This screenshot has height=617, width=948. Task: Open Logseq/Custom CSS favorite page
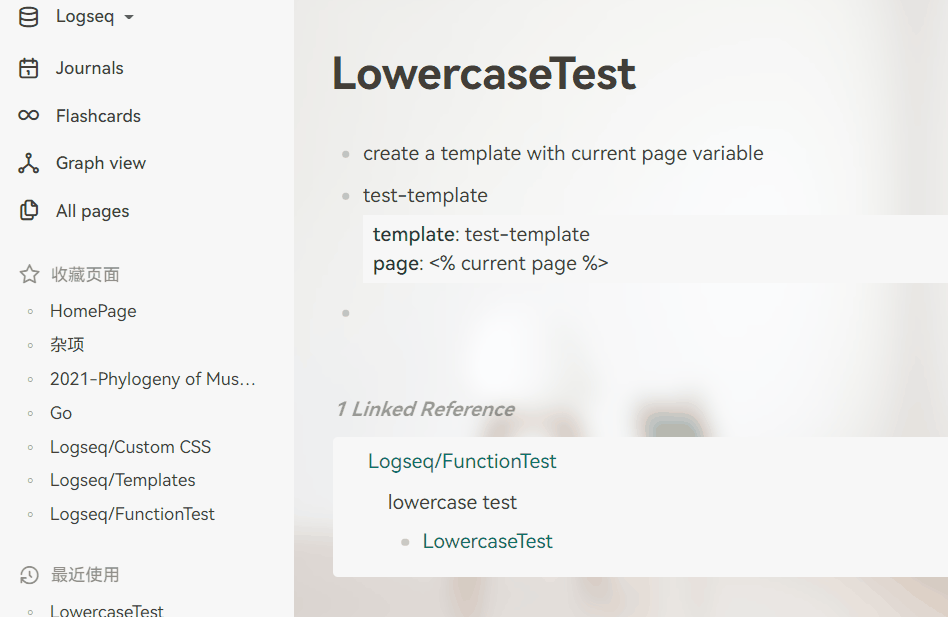click(130, 446)
